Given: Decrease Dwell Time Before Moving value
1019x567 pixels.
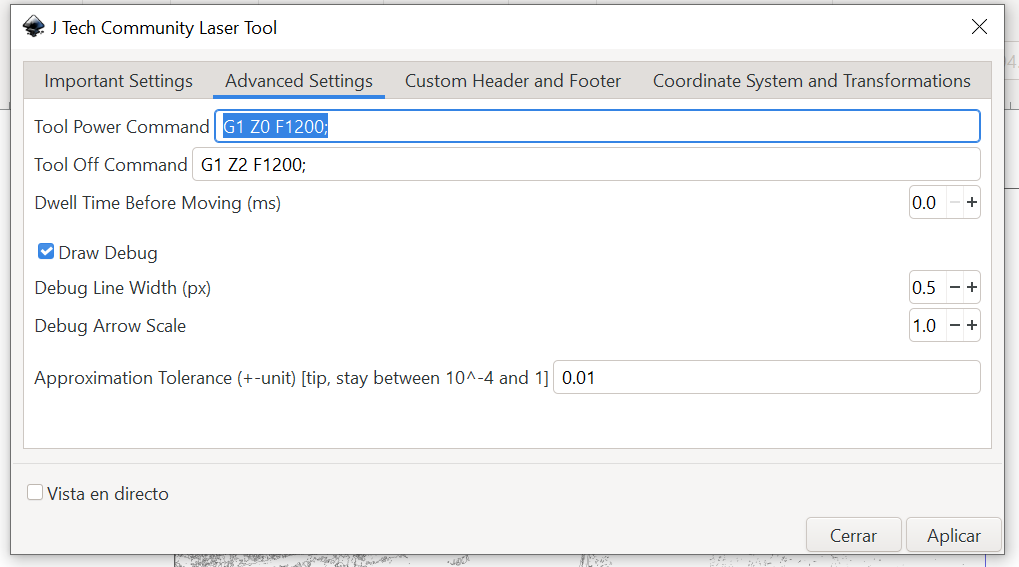Looking at the screenshot, I should 954,203.
